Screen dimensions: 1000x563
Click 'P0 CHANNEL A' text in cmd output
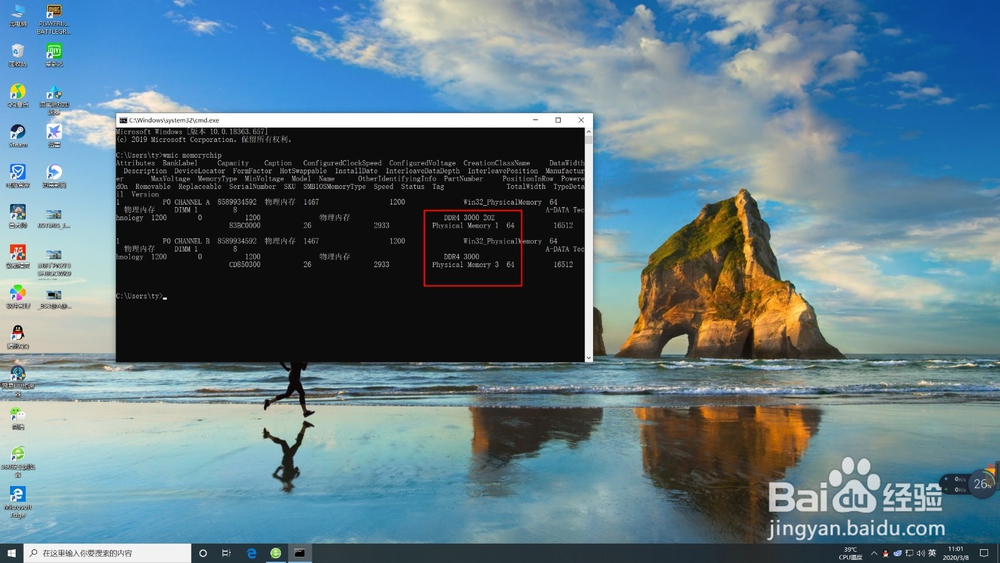186,202
